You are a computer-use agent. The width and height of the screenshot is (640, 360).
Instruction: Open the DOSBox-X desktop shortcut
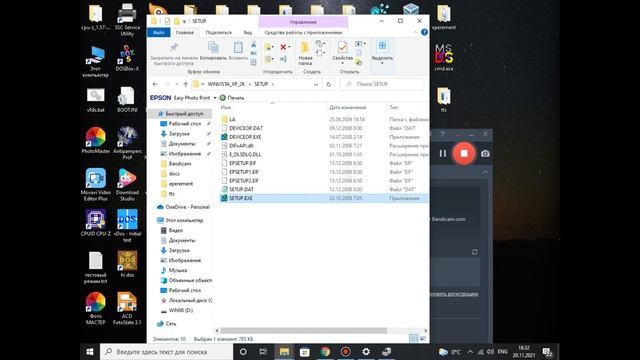pos(127,57)
